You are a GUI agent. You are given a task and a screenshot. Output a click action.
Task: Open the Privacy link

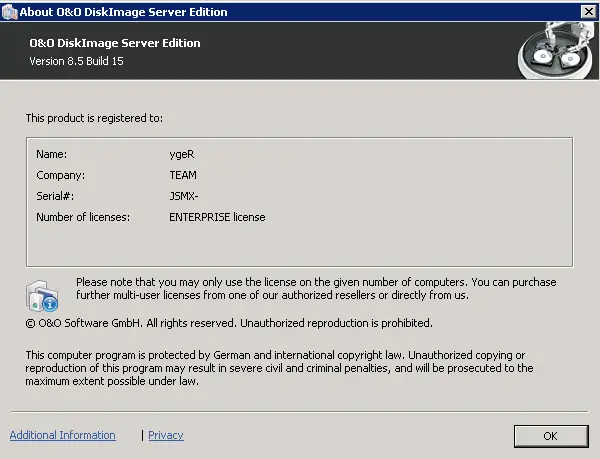pos(166,435)
